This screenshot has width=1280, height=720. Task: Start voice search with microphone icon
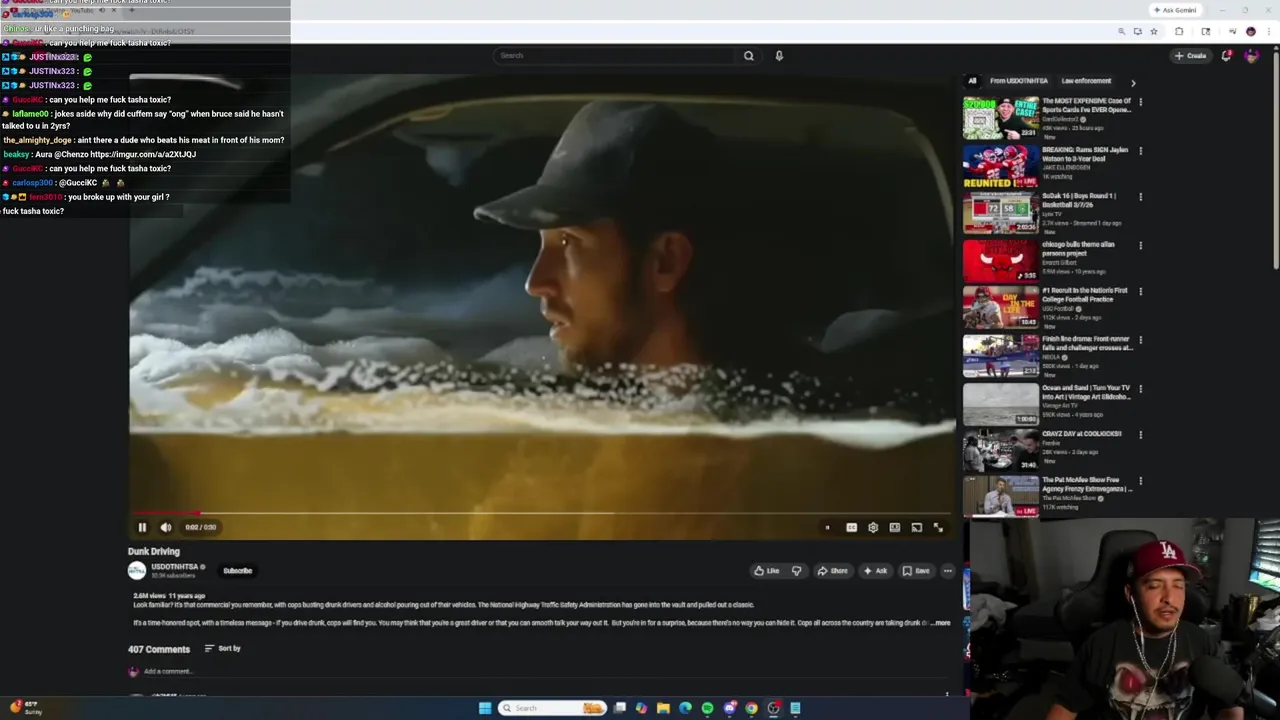click(x=779, y=55)
